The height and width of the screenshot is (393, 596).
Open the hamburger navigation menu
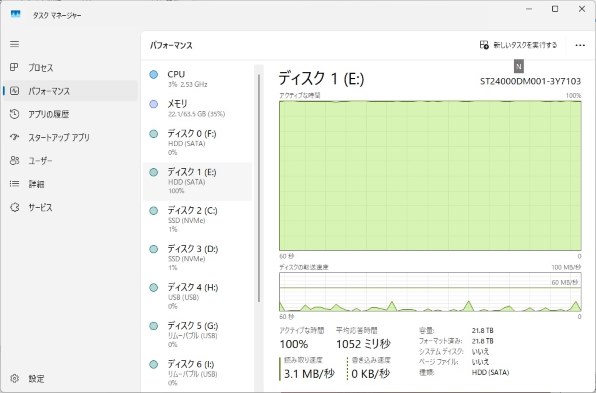click(x=14, y=44)
